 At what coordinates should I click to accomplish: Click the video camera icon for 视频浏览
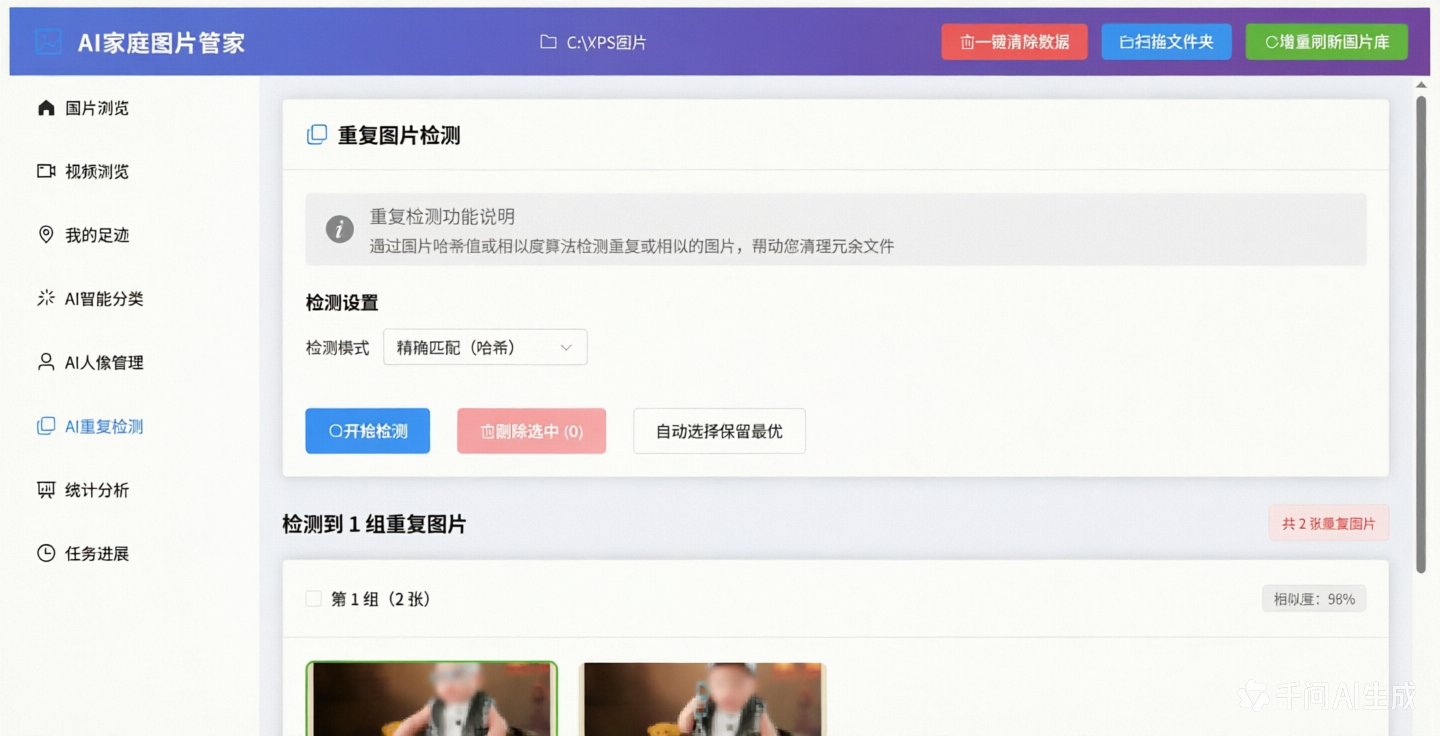coord(46,171)
